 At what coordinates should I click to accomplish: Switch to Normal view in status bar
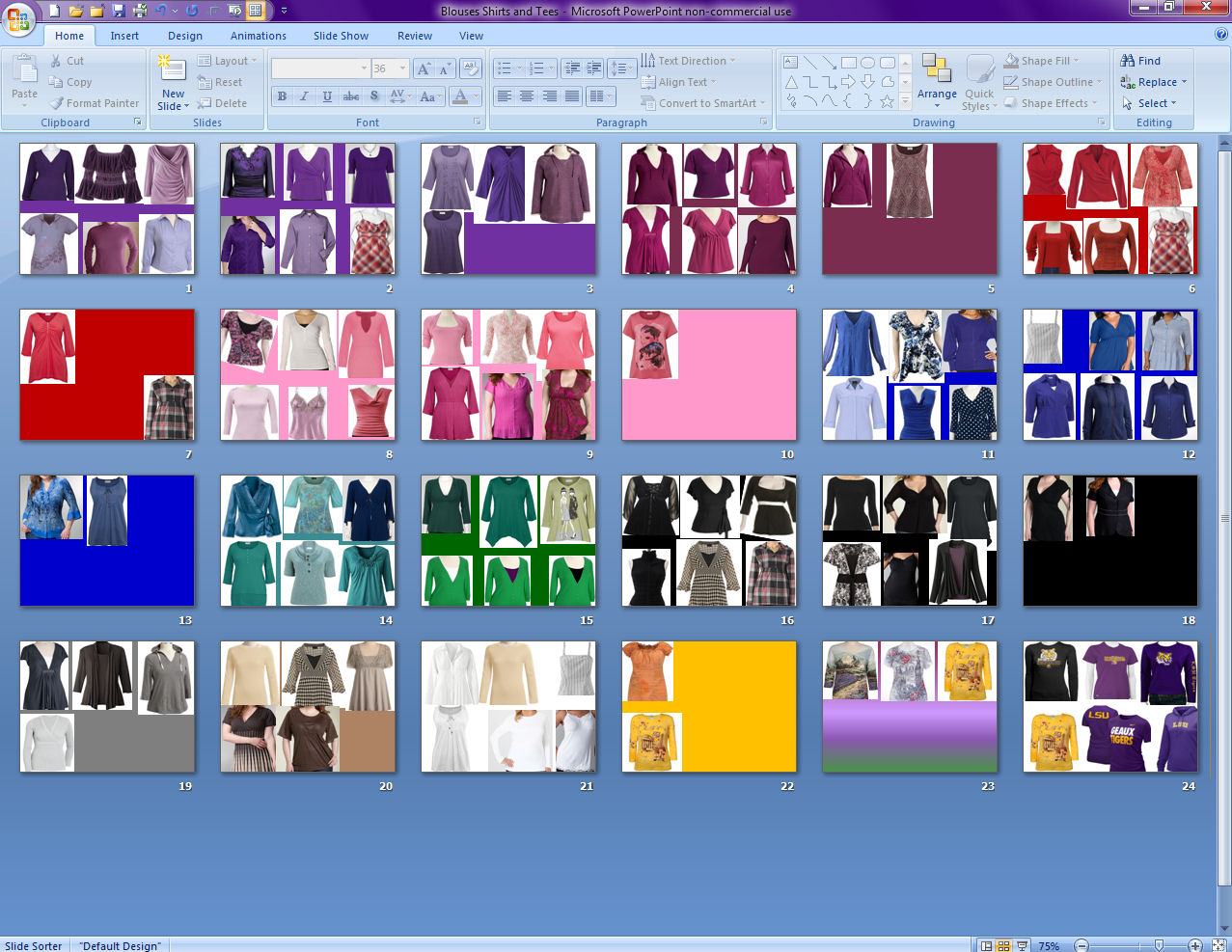986,945
